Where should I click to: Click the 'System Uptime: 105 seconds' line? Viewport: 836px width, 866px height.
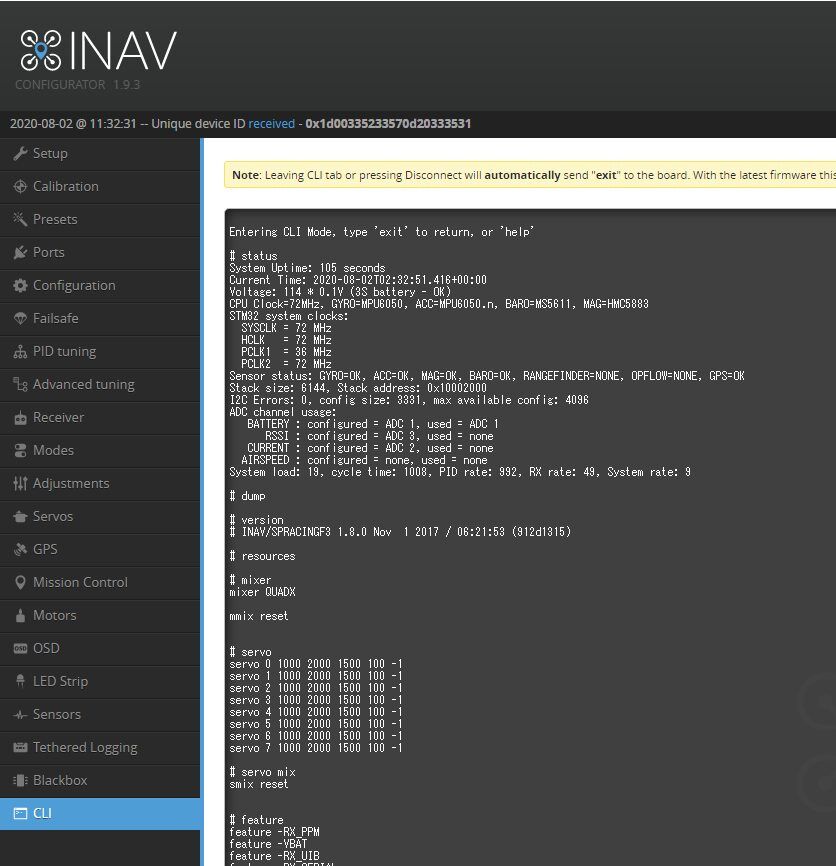(307, 268)
